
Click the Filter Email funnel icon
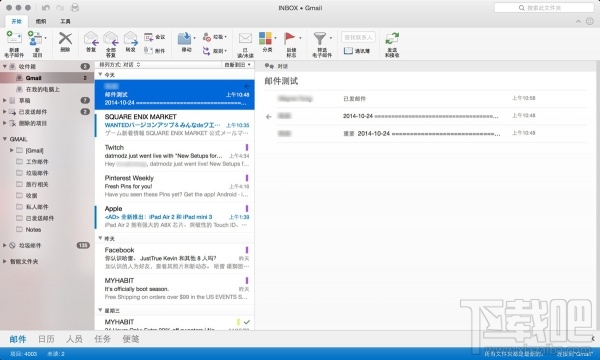320,39
